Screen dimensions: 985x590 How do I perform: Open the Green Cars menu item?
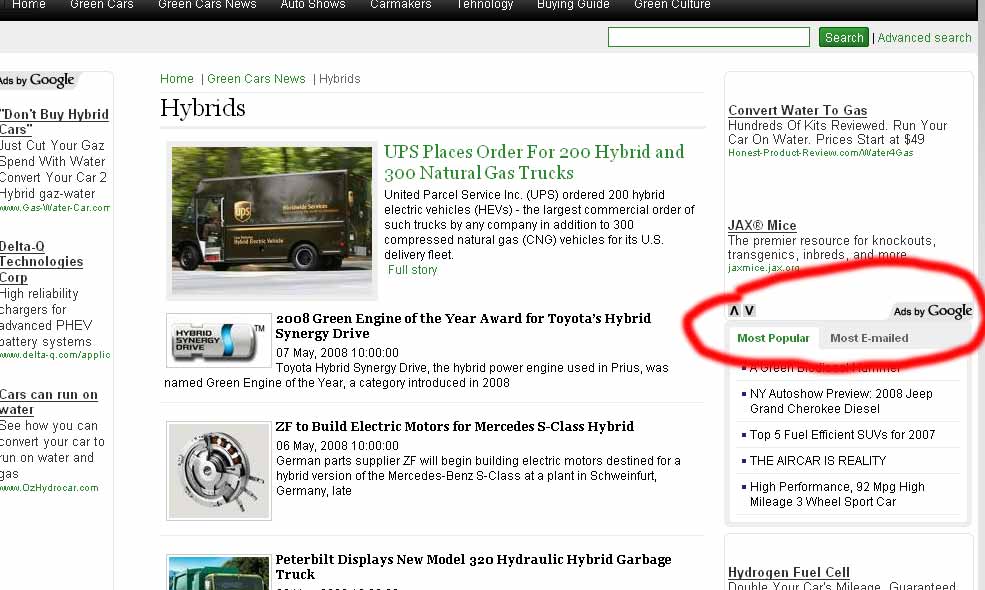pos(102,5)
